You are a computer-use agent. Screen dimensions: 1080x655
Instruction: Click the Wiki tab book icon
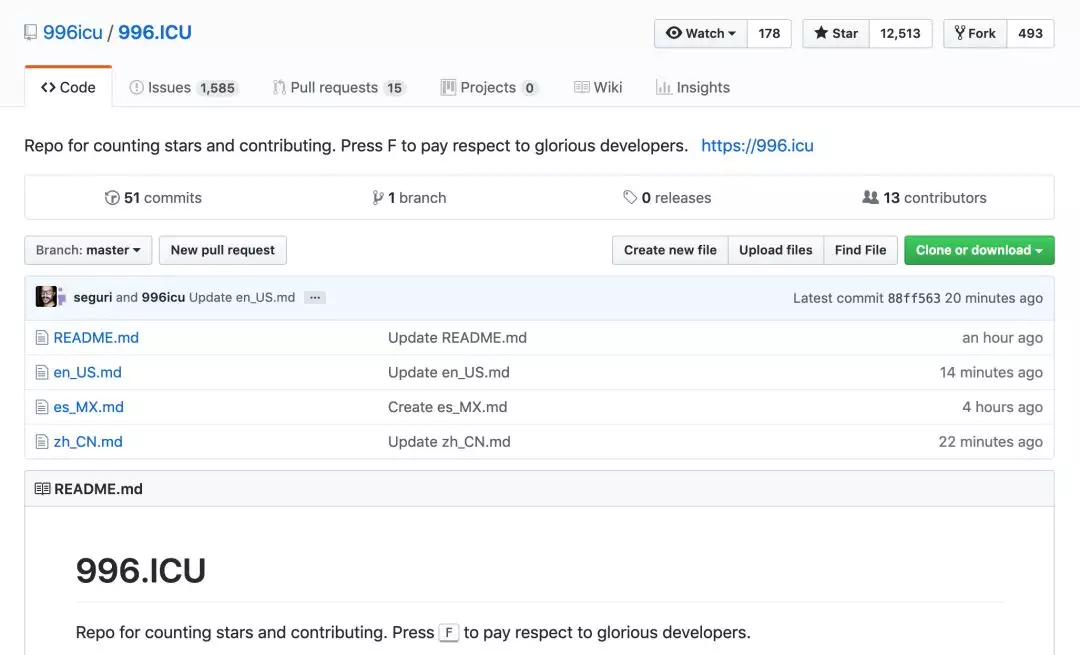click(581, 87)
